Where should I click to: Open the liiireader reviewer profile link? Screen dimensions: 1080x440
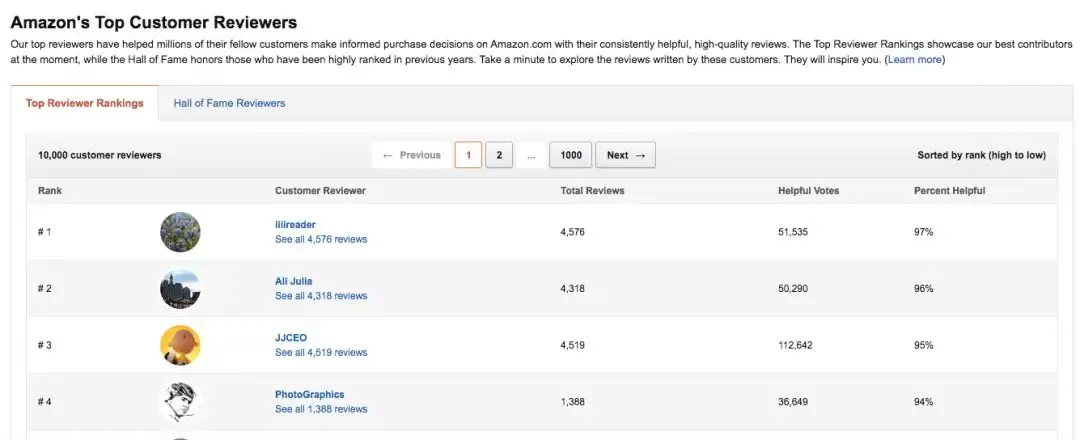click(x=295, y=224)
